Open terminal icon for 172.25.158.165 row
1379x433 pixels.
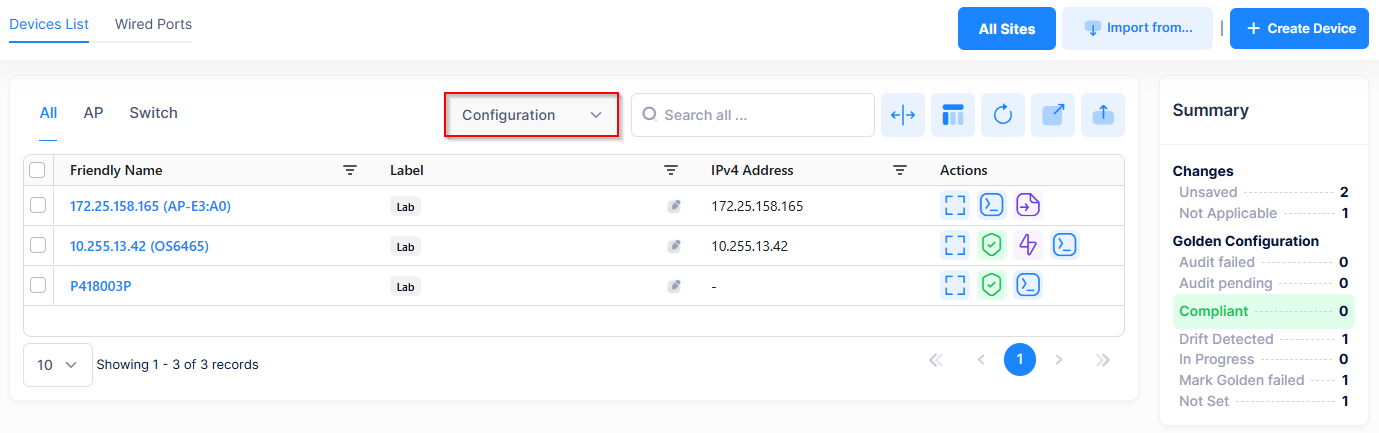click(x=991, y=206)
